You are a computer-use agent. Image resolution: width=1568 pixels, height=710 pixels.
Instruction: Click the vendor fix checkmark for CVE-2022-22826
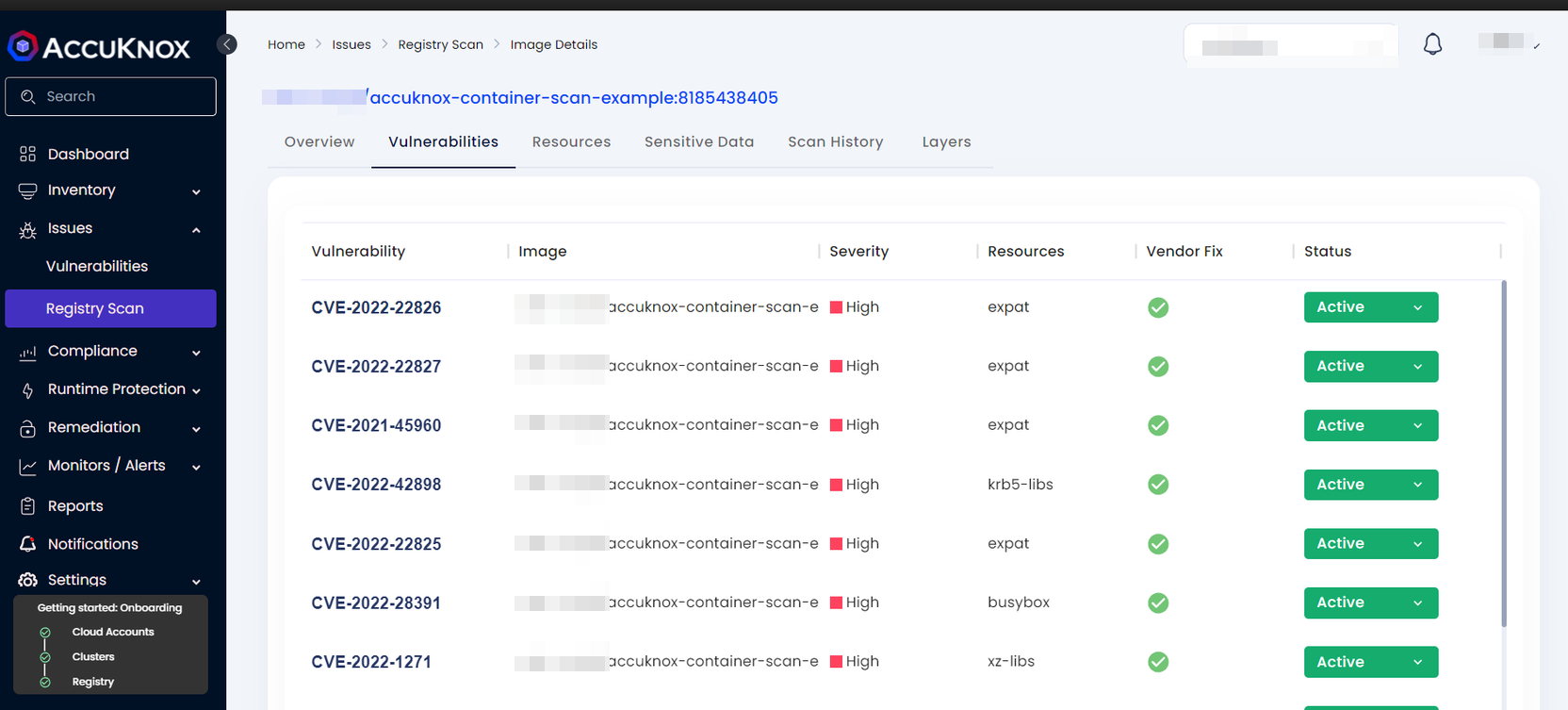point(1158,307)
